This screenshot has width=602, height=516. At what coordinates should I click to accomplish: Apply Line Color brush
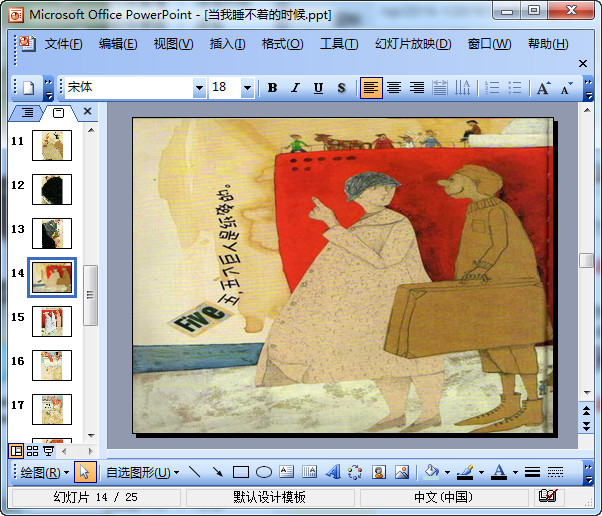click(465, 472)
